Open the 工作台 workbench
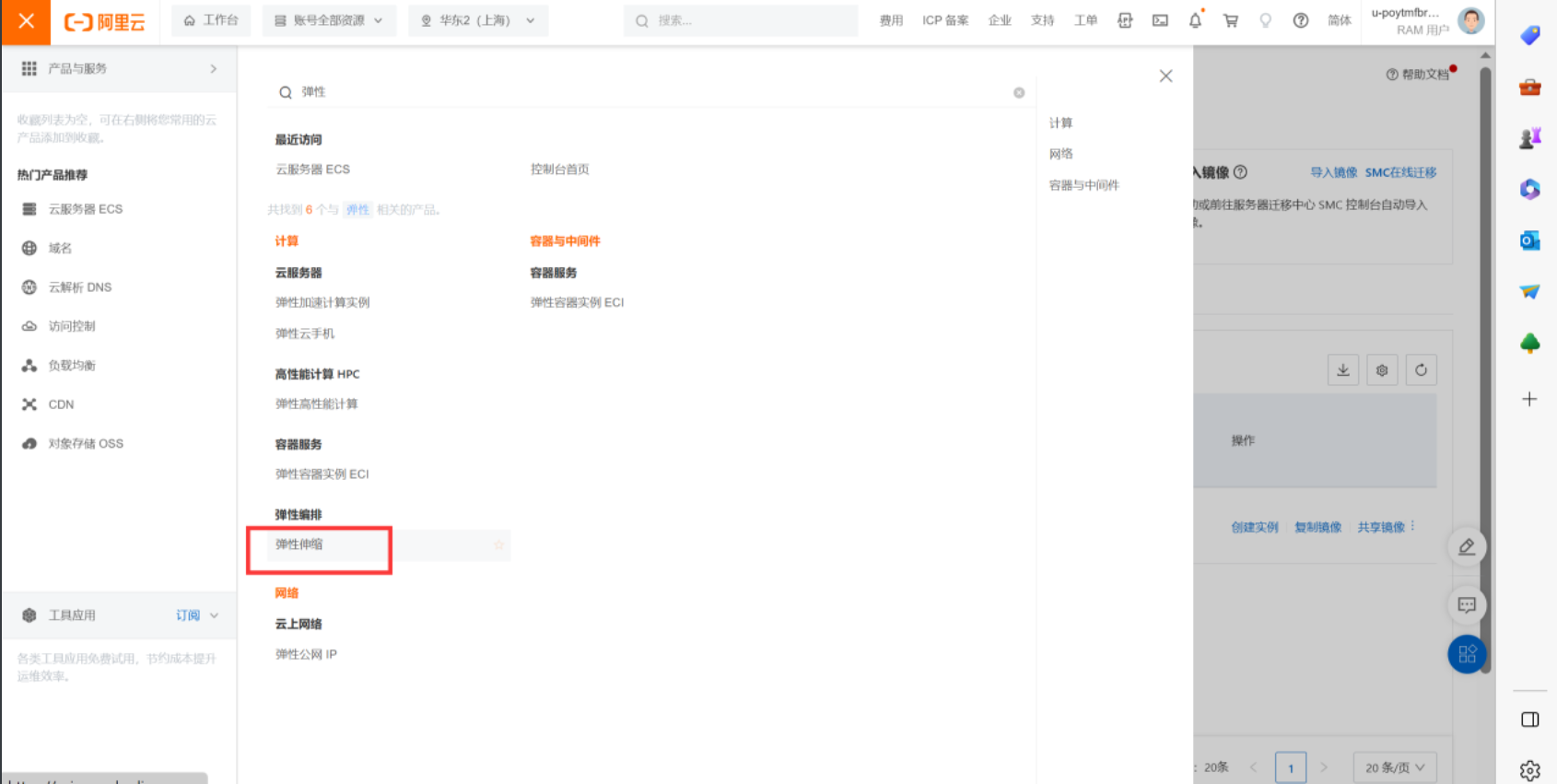The height and width of the screenshot is (784, 1557). pos(211,20)
